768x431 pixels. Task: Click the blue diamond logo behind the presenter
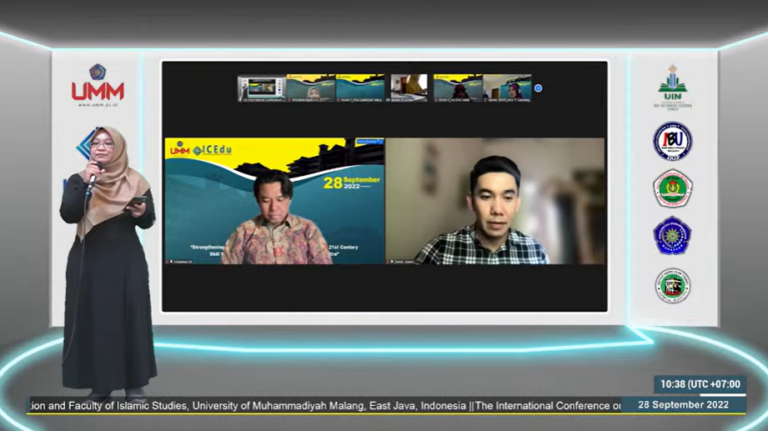(86, 144)
